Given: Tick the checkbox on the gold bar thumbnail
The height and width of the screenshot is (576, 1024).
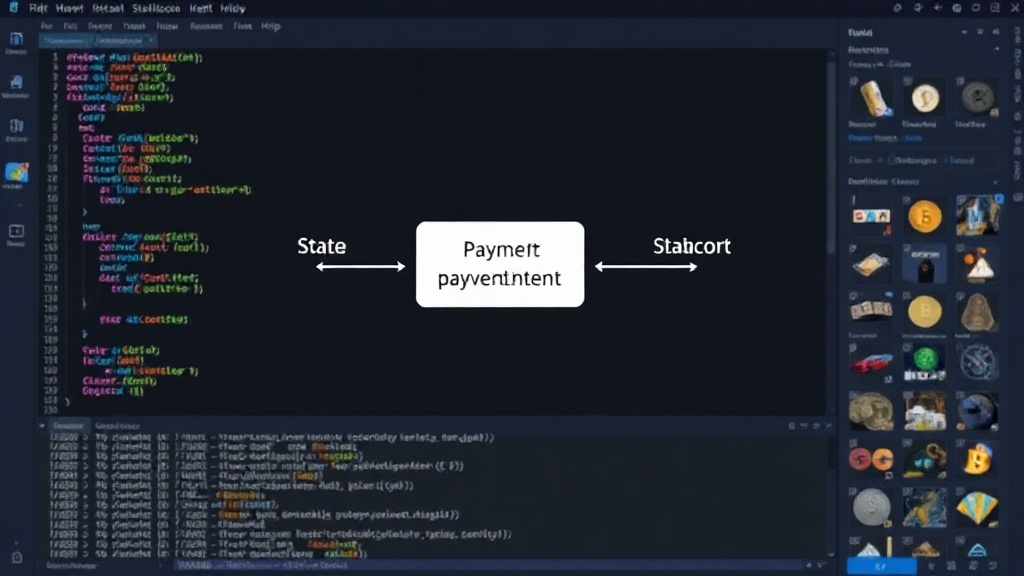Looking at the screenshot, I should pyautogui.click(x=854, y=81).
